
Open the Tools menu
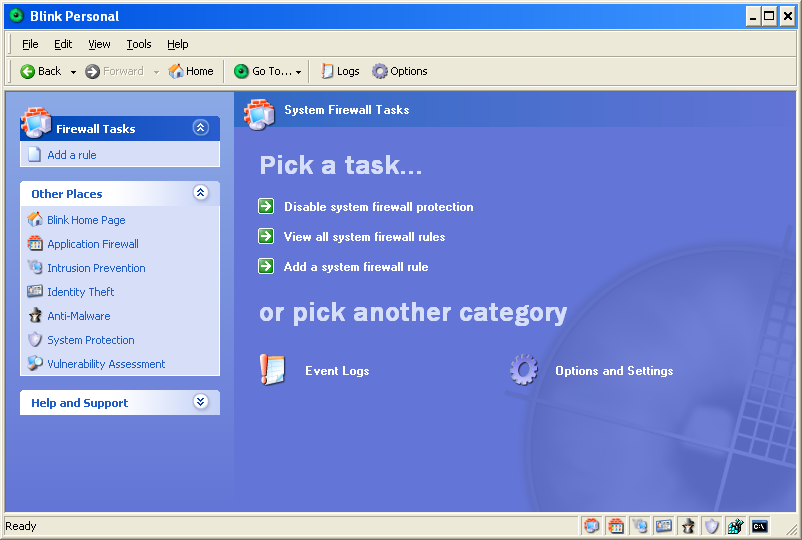point(139,44)
